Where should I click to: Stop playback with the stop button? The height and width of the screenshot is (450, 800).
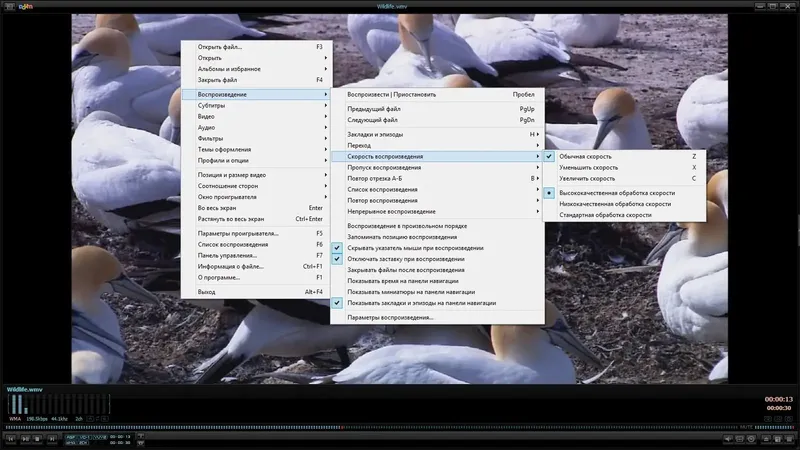point(37,438)
